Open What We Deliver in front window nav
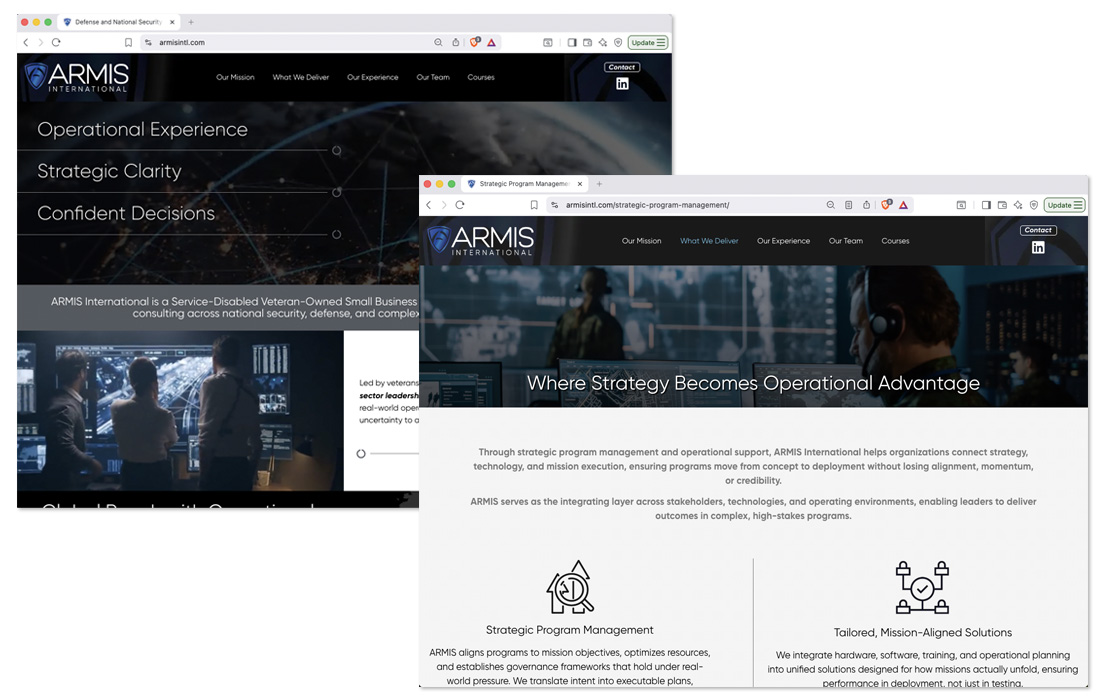Screen dimensions: 1100x700 click(709, 241)
